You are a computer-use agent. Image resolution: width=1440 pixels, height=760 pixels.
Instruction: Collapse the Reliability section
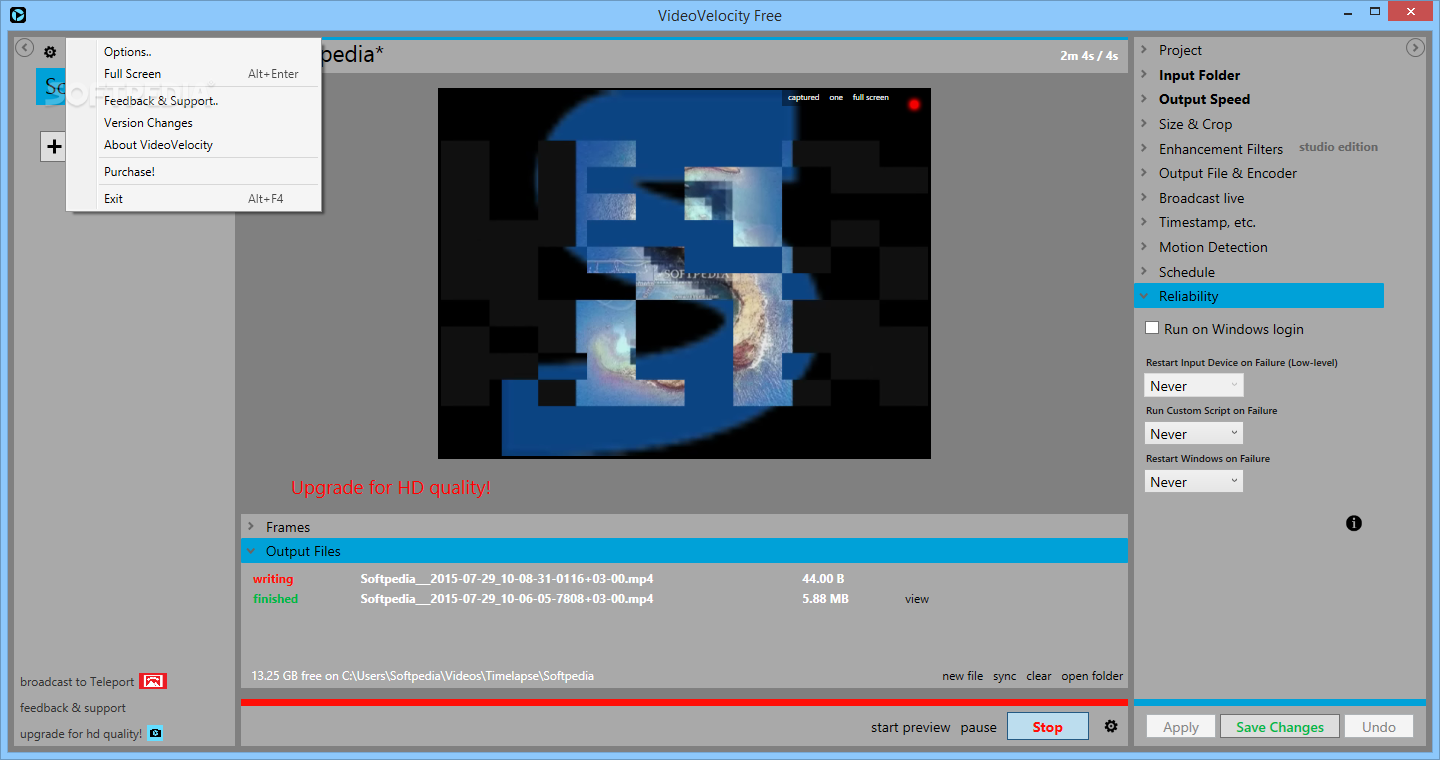pos(1259,296)
